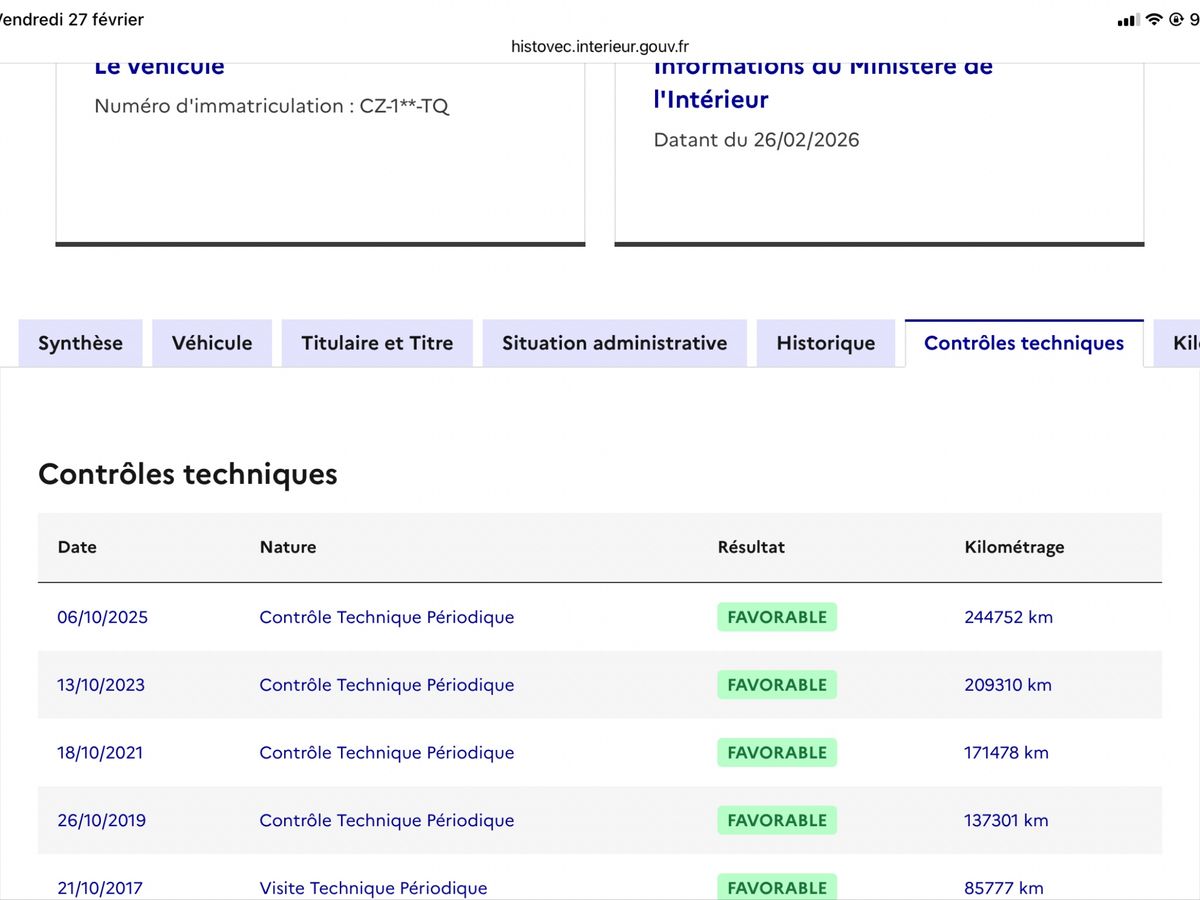Image resolution: width=1200 pixels, height=900 pixels.
Task: Click the Date column header
Action: coord(77,547)
